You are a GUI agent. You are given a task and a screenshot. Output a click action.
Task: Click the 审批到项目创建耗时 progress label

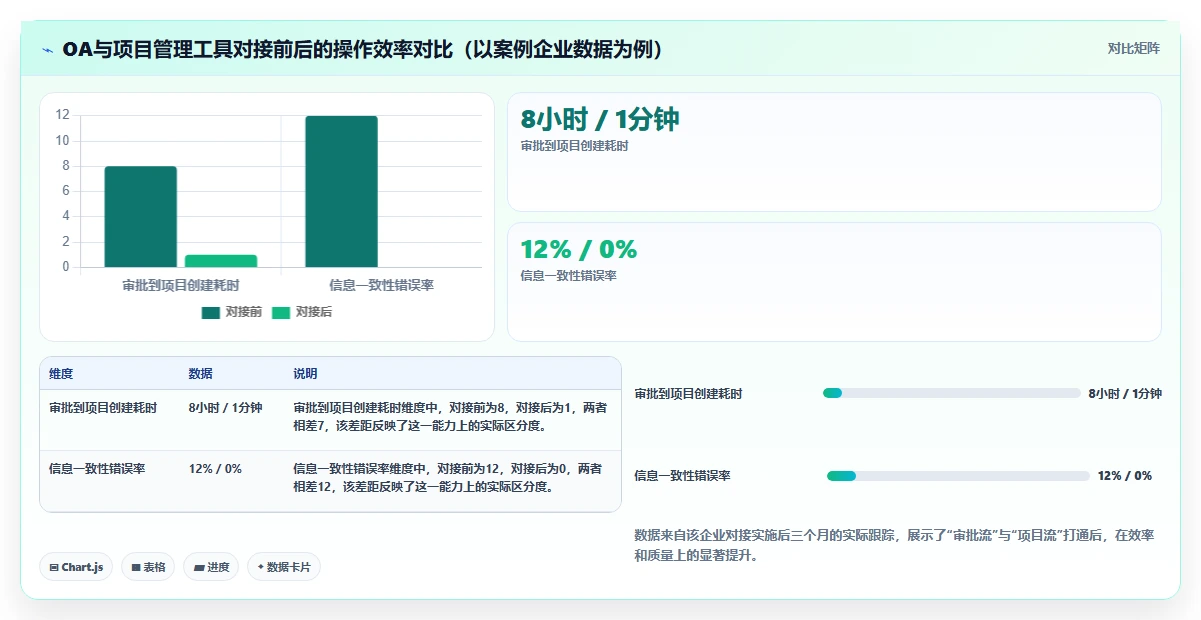pyautogui.click(x=689, y=394)
